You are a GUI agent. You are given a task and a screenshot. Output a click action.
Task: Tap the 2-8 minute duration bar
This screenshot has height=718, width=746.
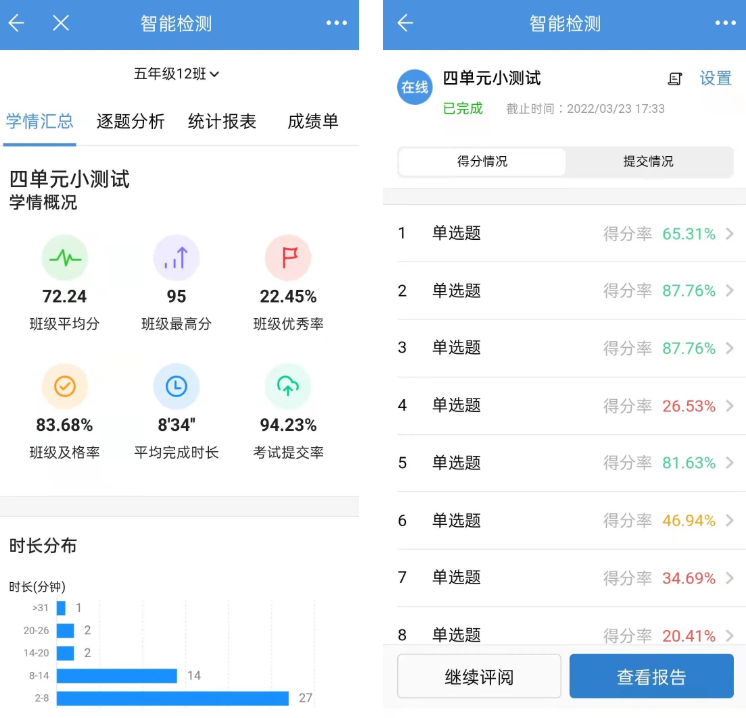click(x=172, y=698)
